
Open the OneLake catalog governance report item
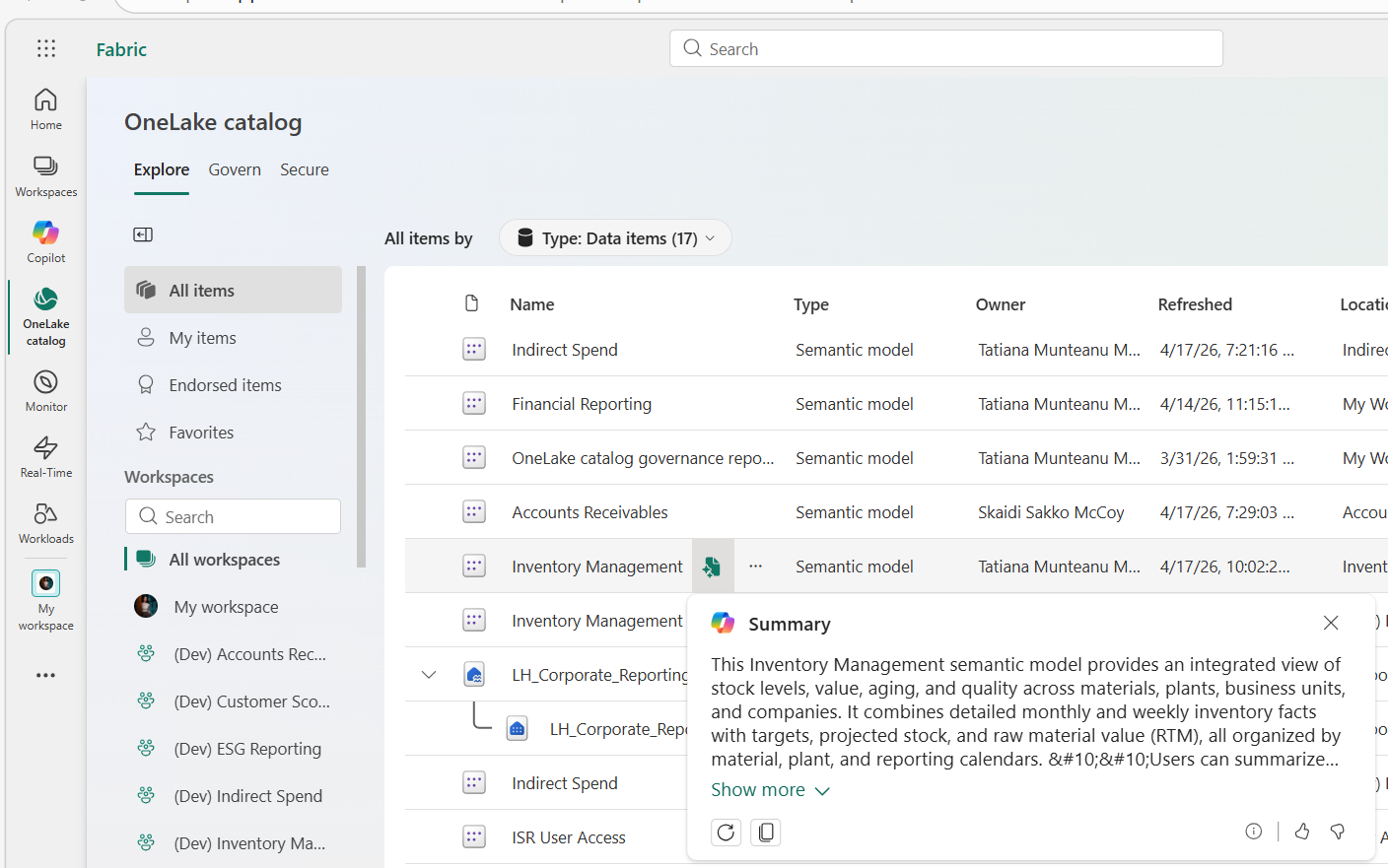643,458
